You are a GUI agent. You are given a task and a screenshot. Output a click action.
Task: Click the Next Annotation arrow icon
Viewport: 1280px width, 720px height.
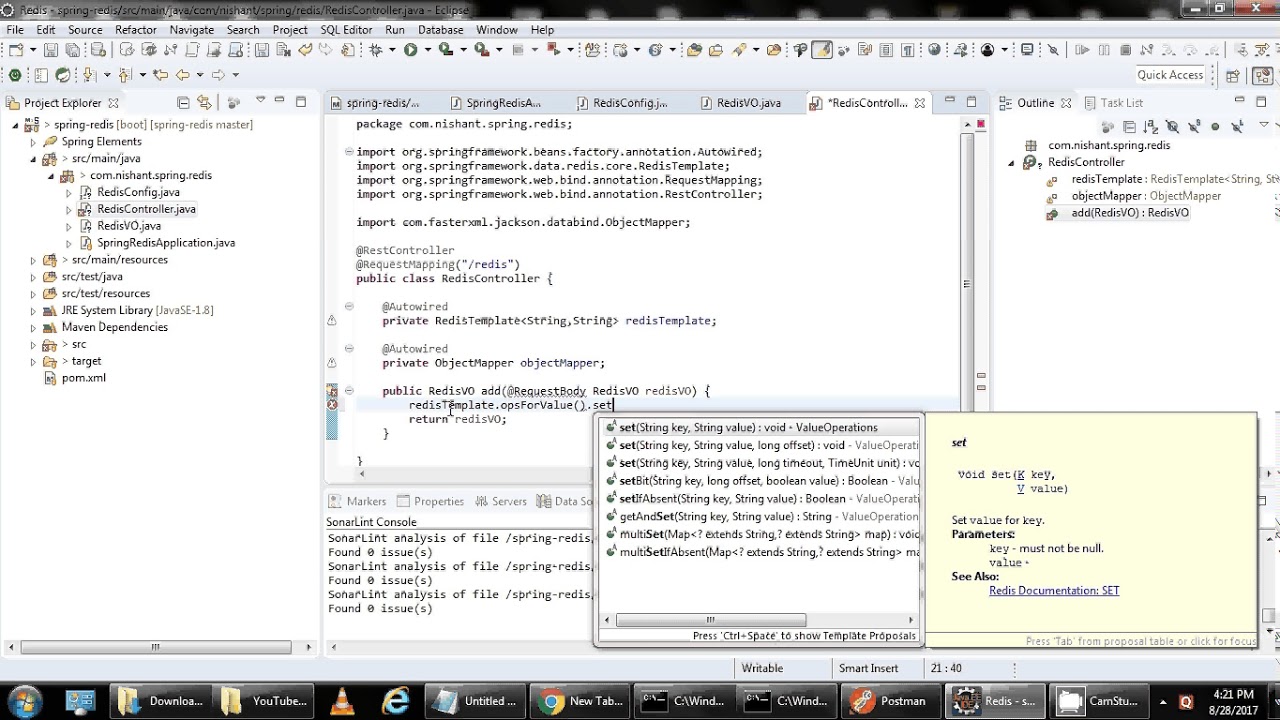(x=88, y=74)
